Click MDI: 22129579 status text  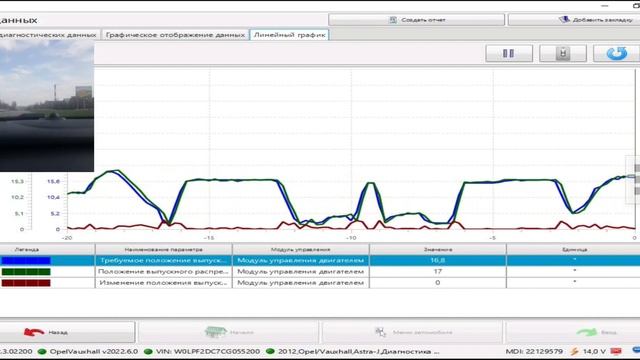(x=534, y=351)
